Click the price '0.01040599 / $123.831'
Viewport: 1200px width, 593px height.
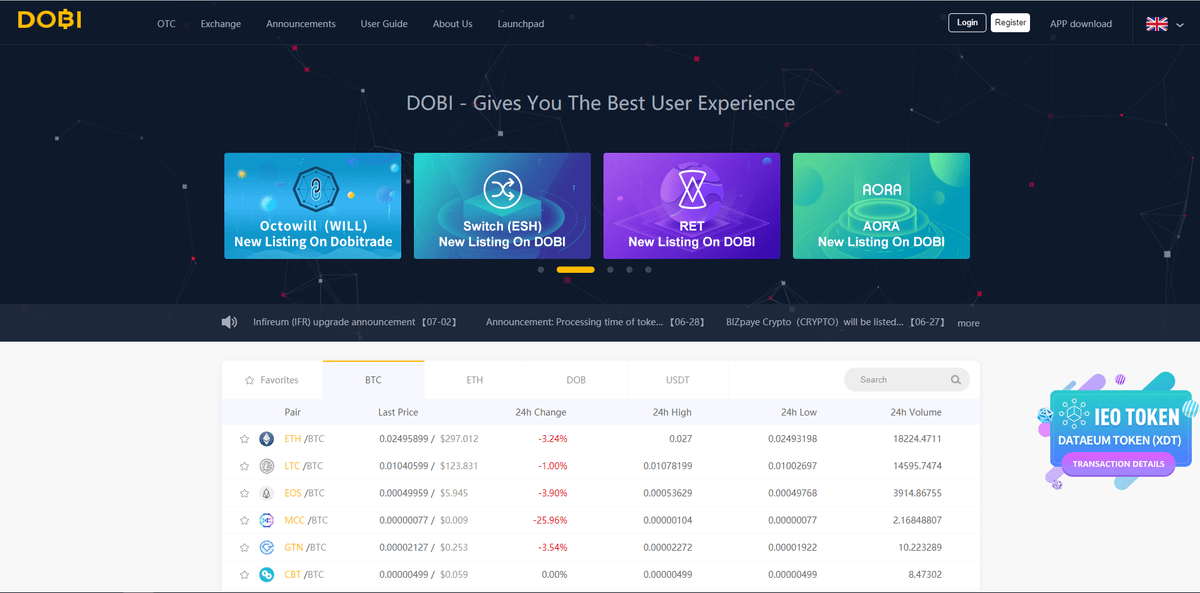coord(428,466)
